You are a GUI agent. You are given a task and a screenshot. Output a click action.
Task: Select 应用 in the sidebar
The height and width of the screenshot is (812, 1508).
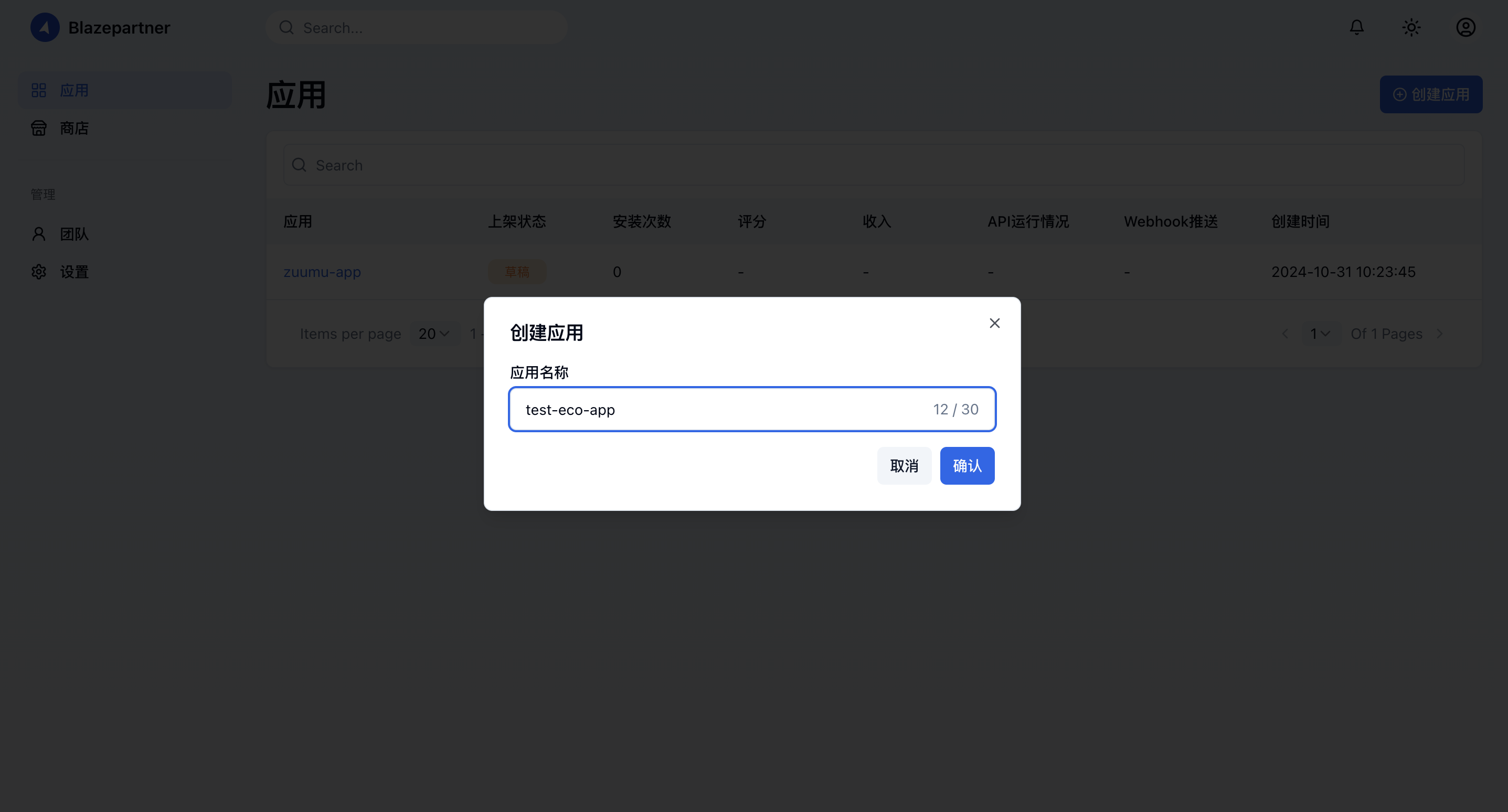[x=125, y=90]
